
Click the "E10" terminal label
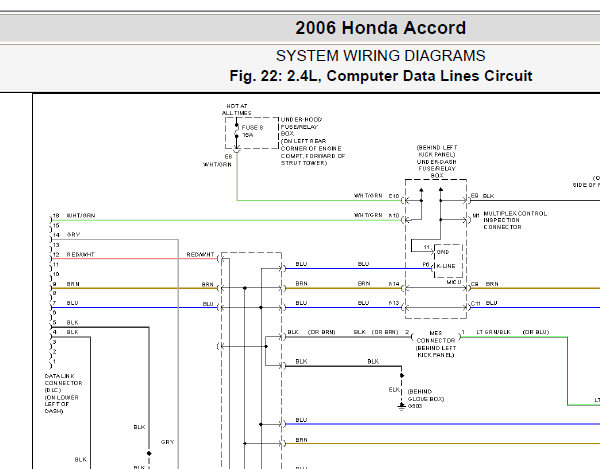[x=394, y=196]
